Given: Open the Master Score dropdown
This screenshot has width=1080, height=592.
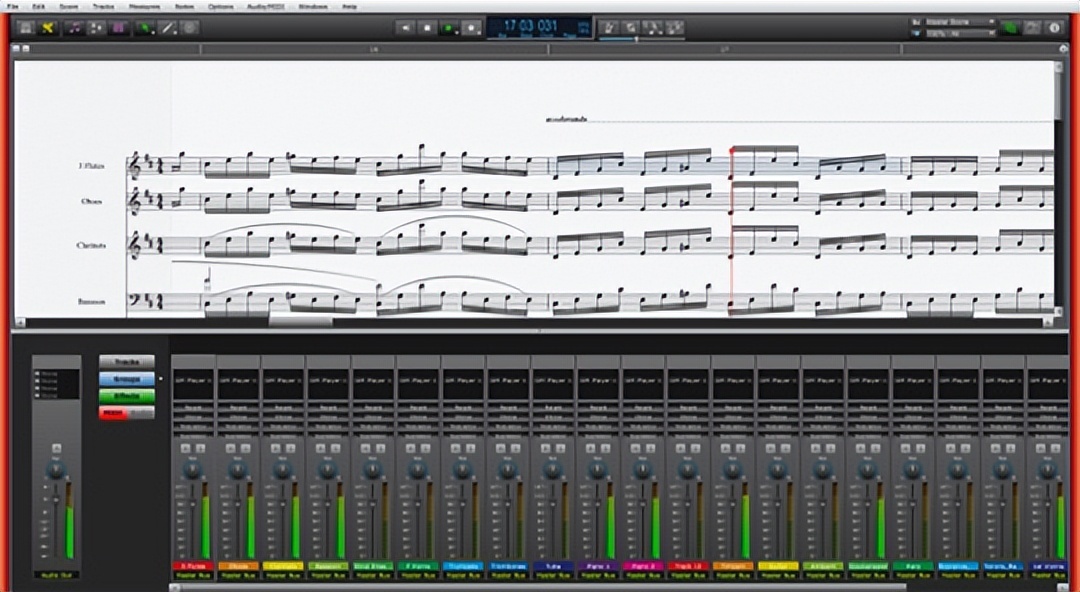Looking at the screenshot, I should point(960,21).
